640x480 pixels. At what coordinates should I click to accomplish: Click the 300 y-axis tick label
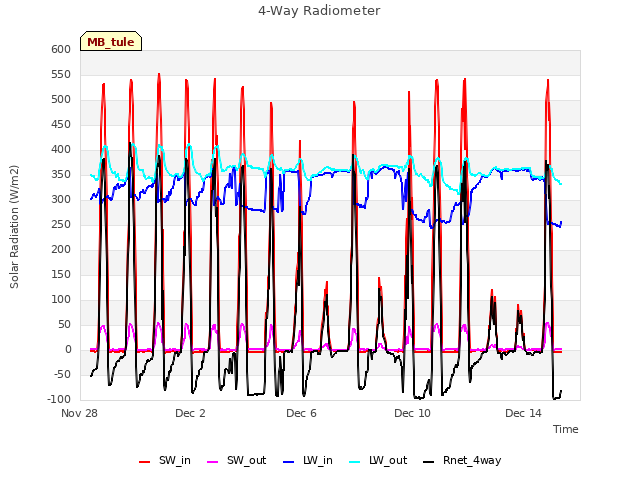61,200
